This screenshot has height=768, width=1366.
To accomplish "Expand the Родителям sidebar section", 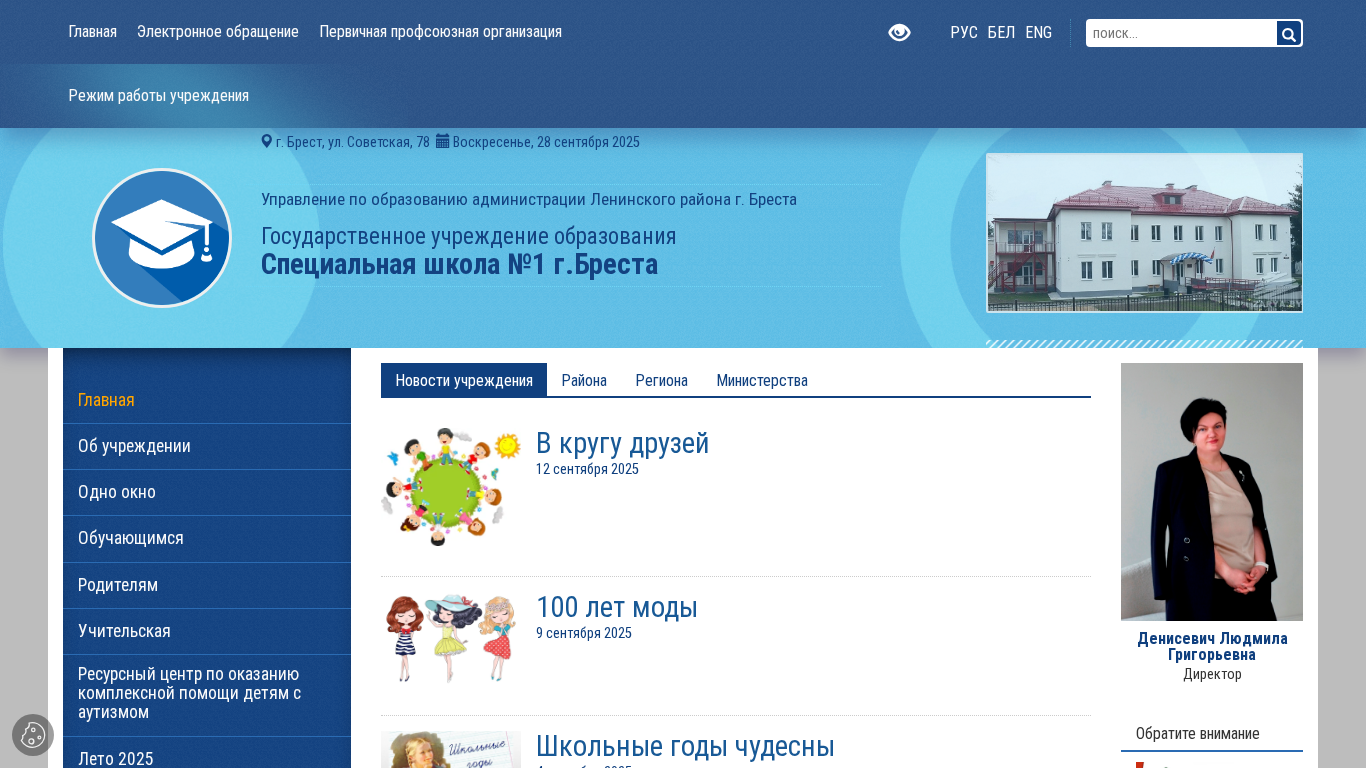I will [x=118, y=585].
